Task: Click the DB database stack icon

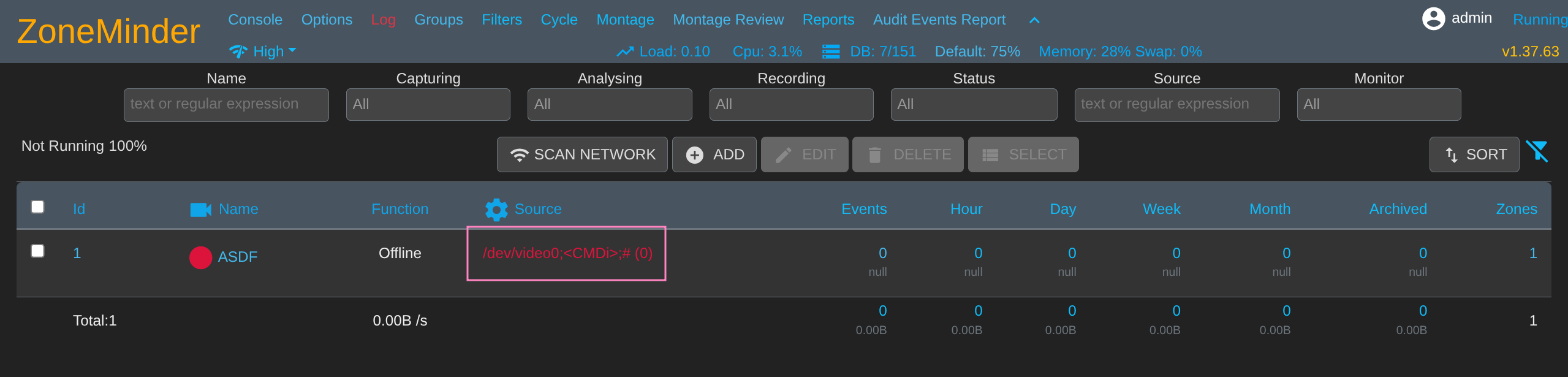Action: tap(831, 51)
